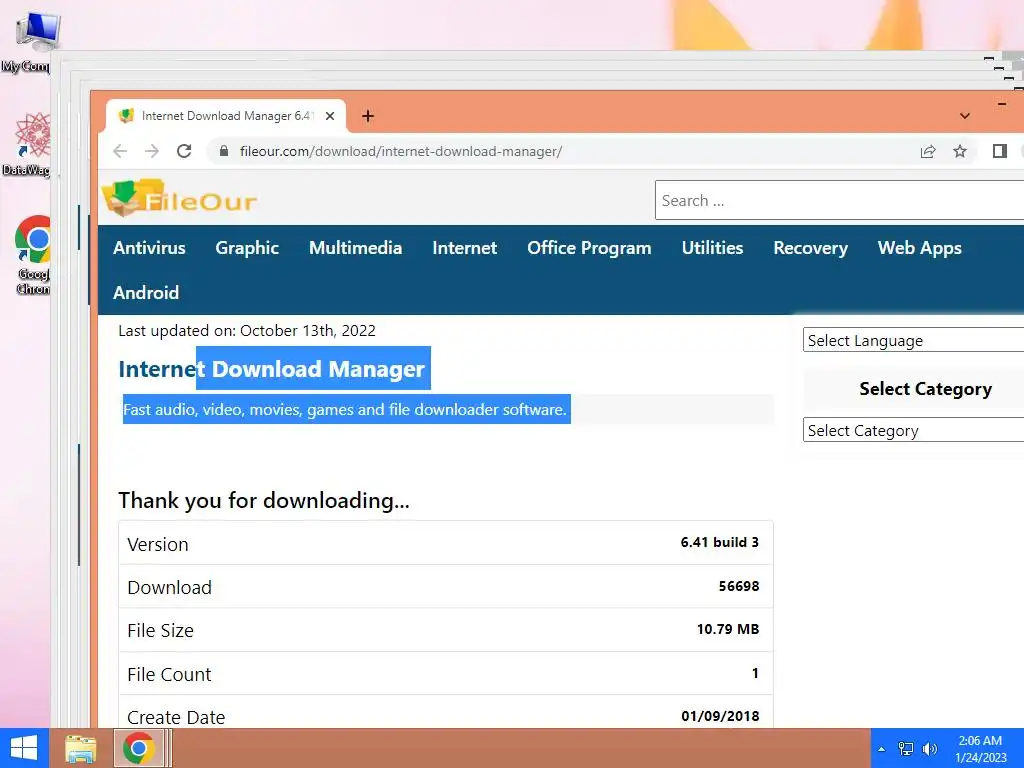Click the Version value 6.41 build 3
Screen dimensions: 1024x768
tap(720, 542)
